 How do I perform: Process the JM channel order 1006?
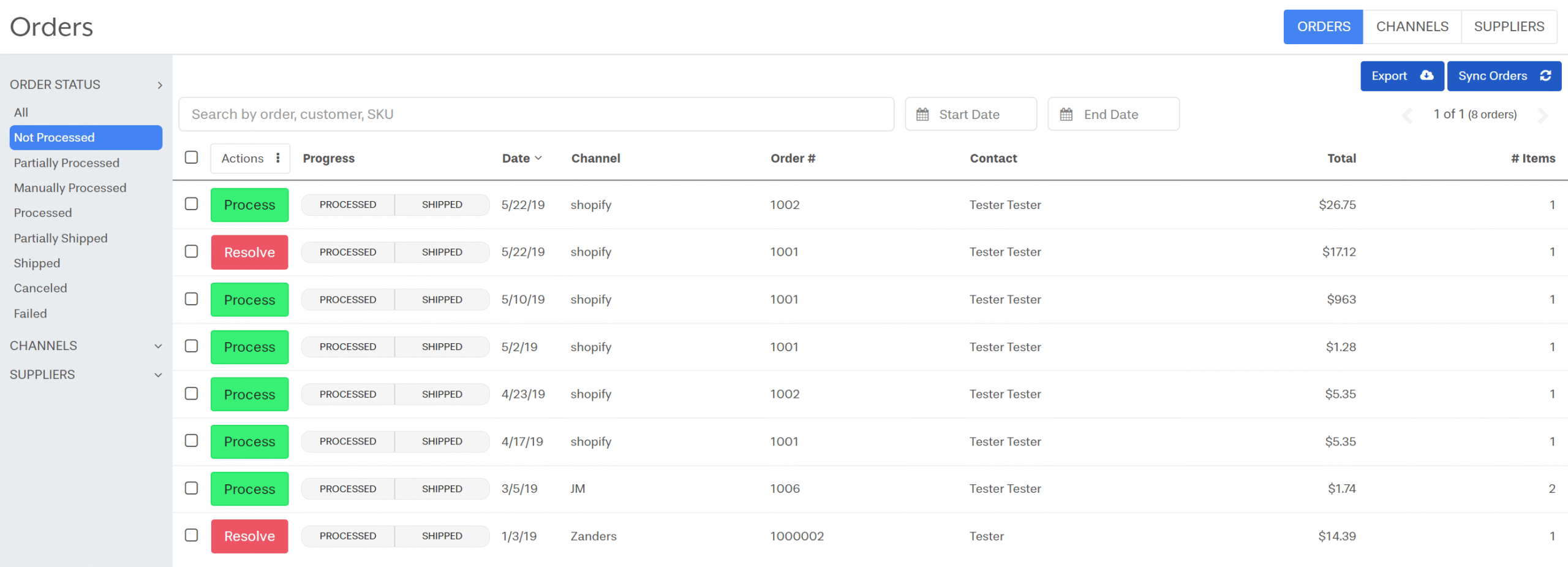(x=249, y=489)
